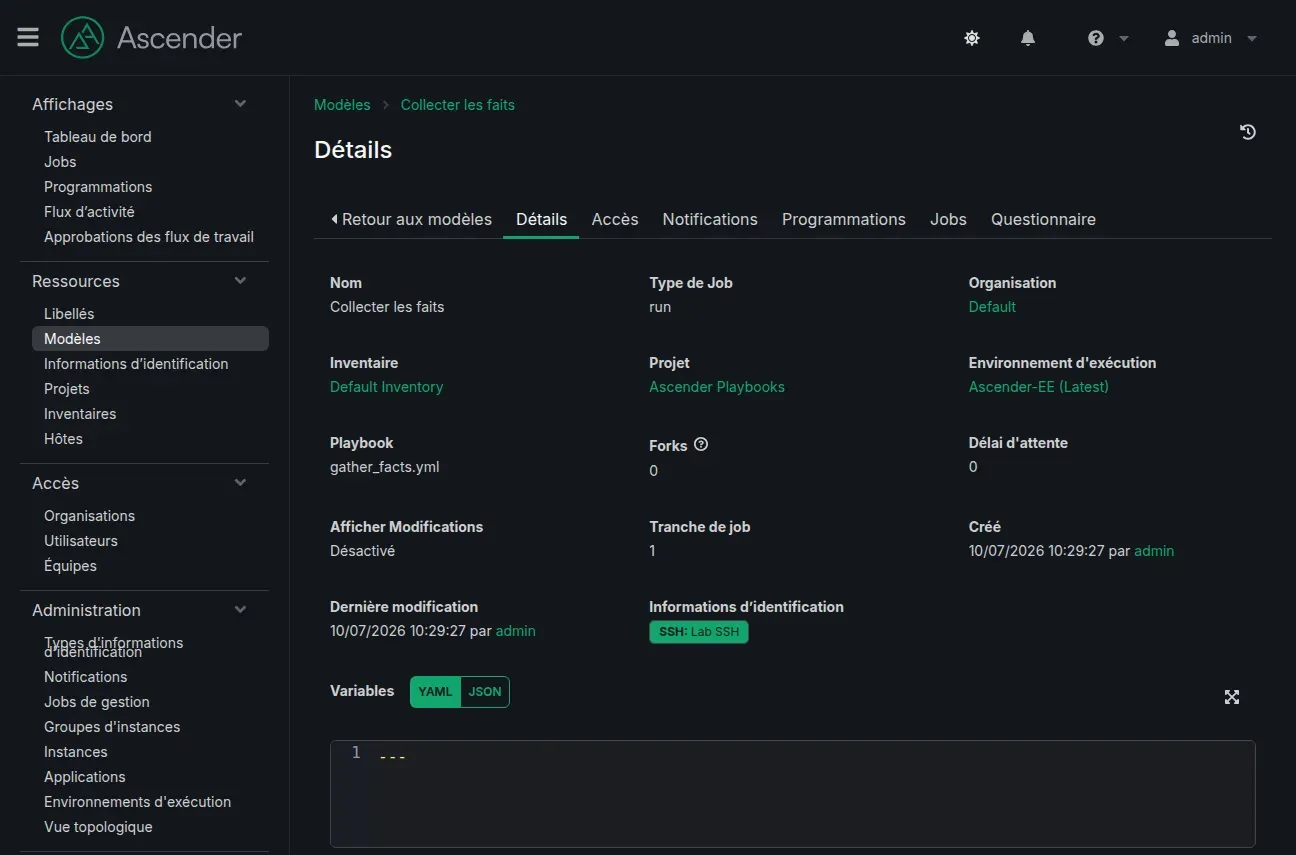This screenshot has height=855, width=1296.
Task: Click the Ascender logo
Action: 151,38
